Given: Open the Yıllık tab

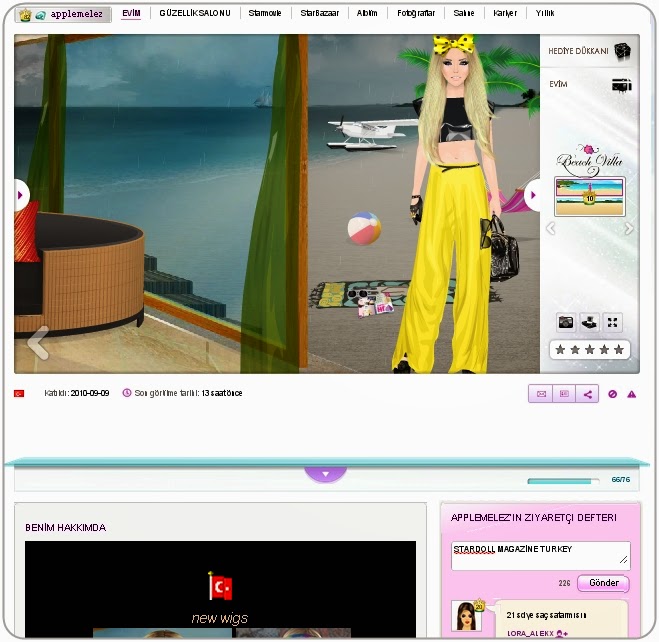Looking at the screenshot, I should coord(545,13).
